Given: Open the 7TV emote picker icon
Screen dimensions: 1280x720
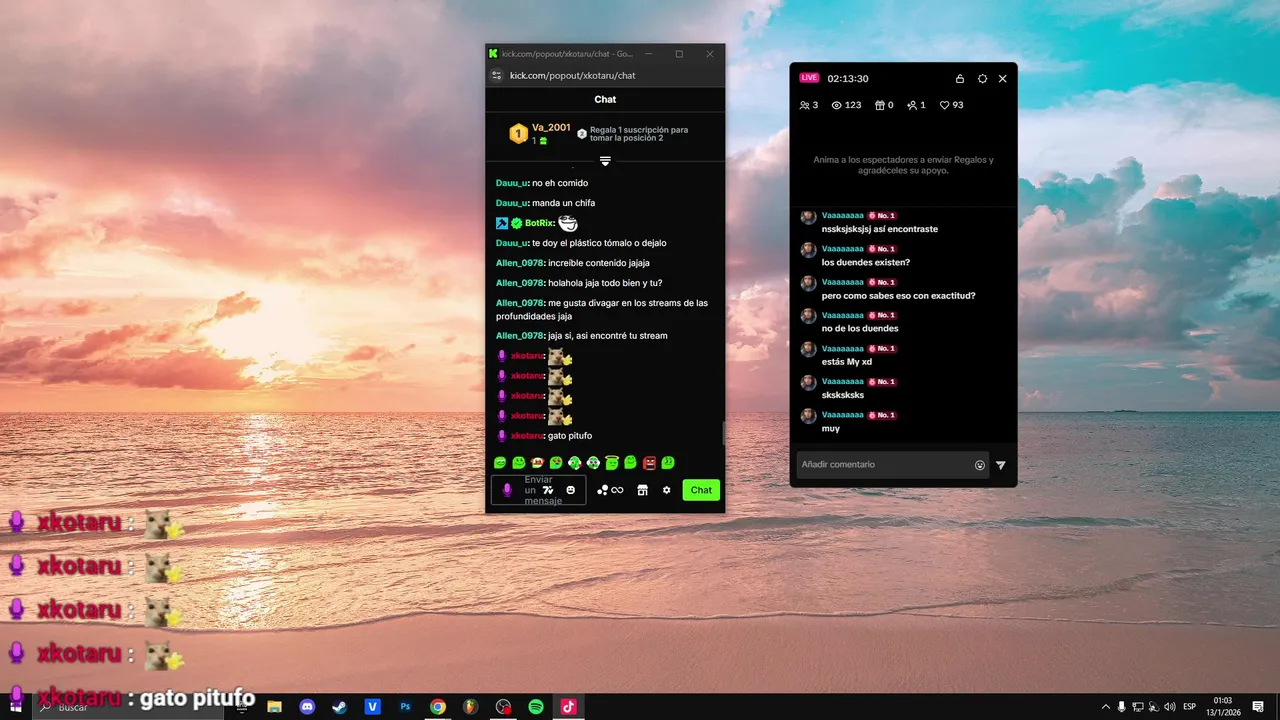Looking at the screenshot, I should (x=548, y=490).
